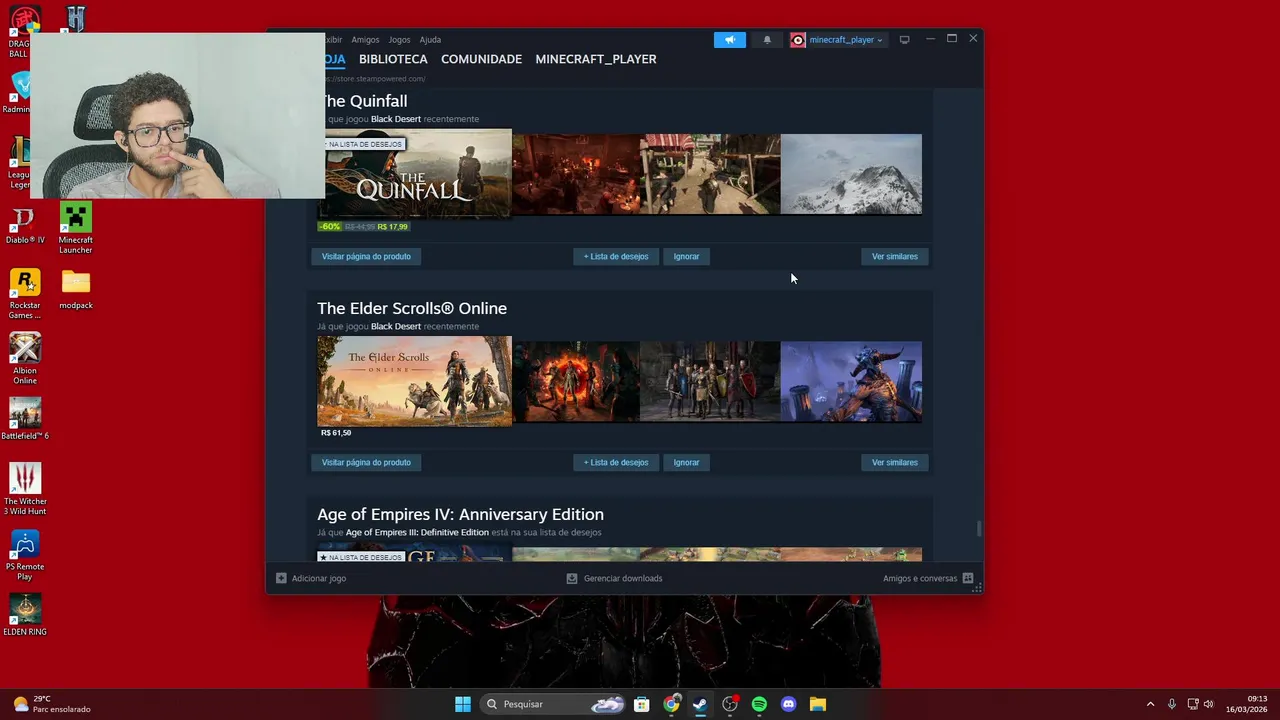
Task: Launch Battlefield 6 desktop shortcut
Action: 25,419
